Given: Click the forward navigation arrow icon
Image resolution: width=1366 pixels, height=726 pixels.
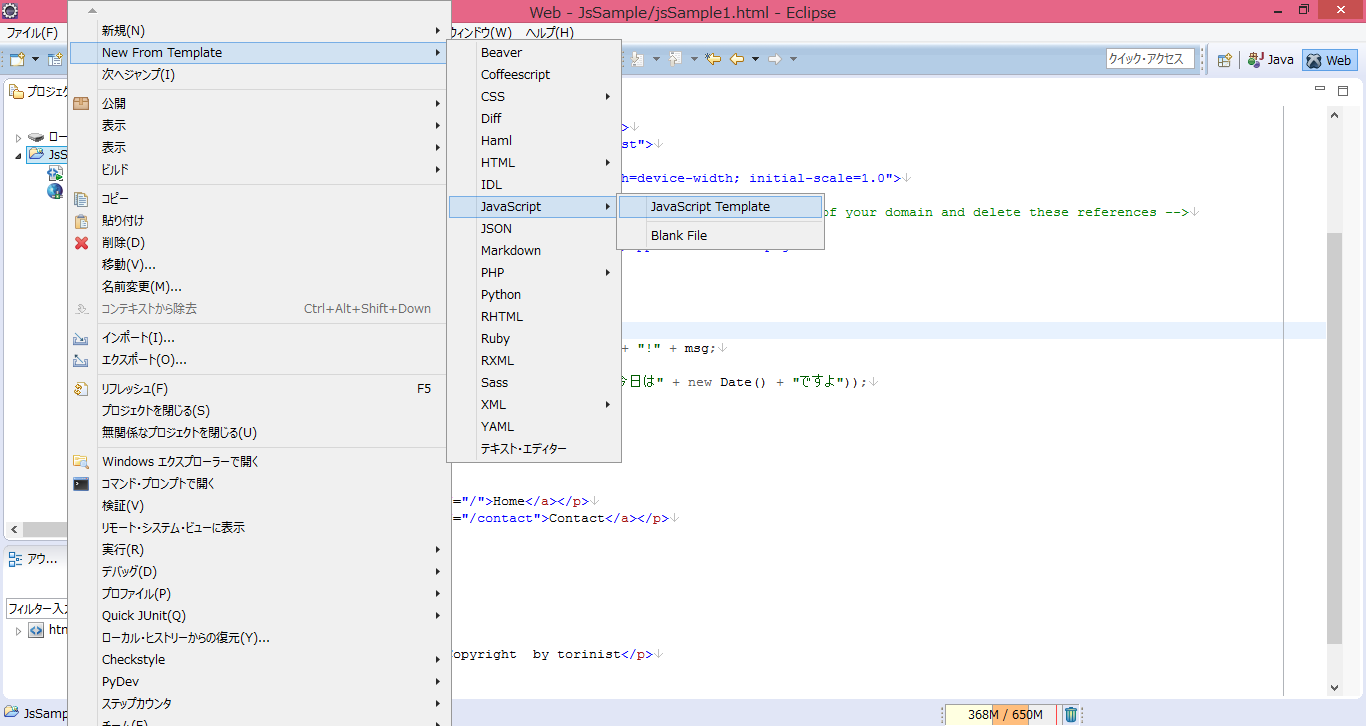Looking at the screenshot, I should 774,58.
